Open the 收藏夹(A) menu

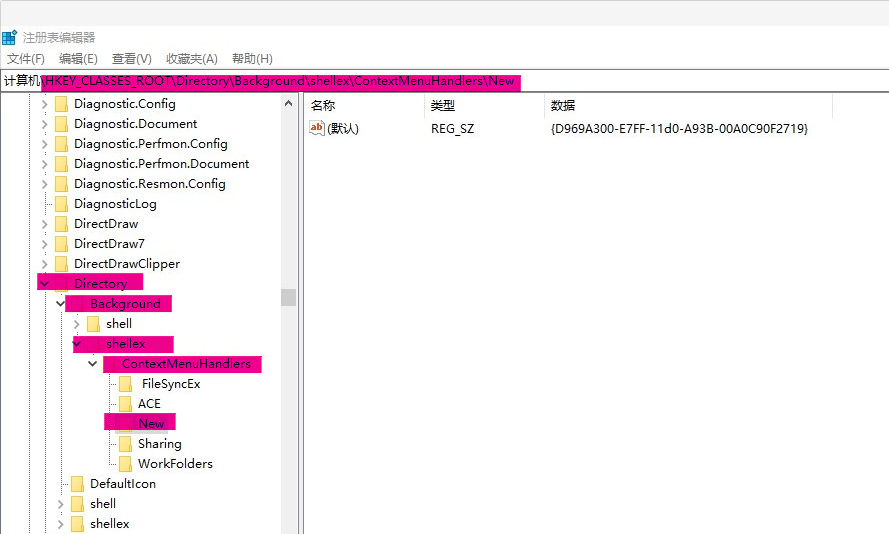pyautogui.click(x=191, y=59)
